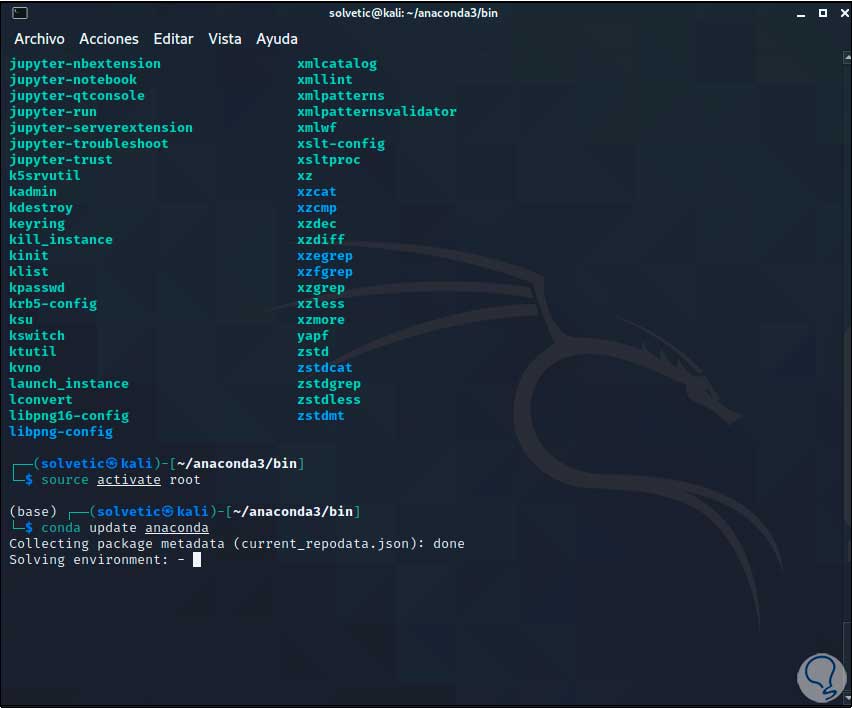
Task: Select jupyter-nbextension entry
Action: pos(85,64)
